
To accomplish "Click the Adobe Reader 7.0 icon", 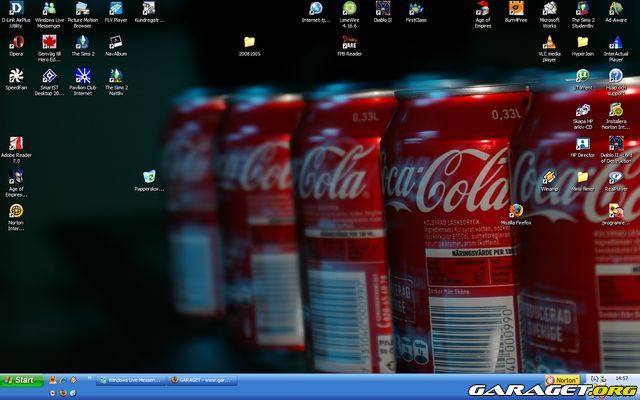I will 16,144.
